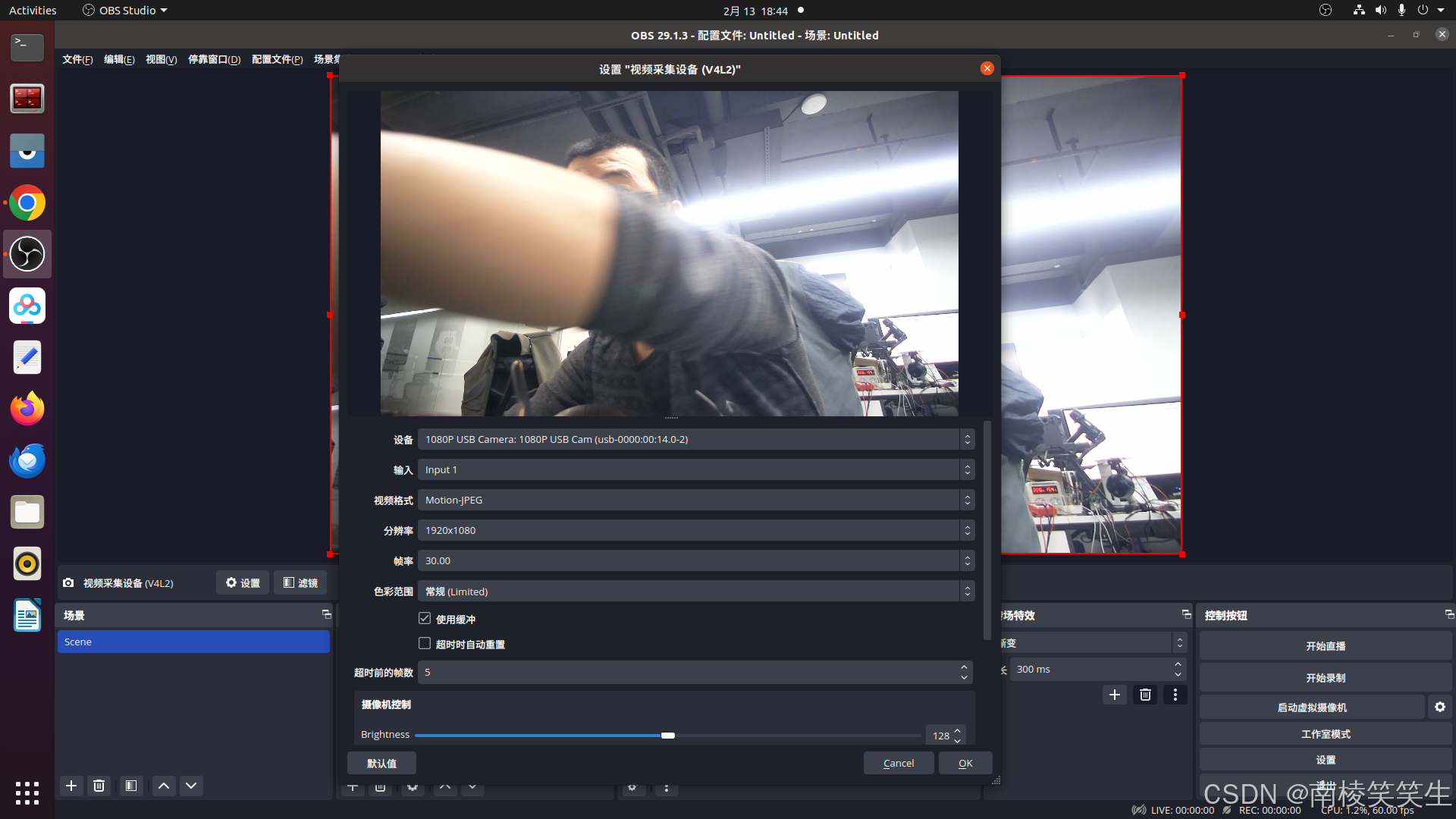This screenshot has height=819, width=1456.
Task: Expand the 设备 camera device dropdown
Action: pyautogui.click(x=695, y=439)
